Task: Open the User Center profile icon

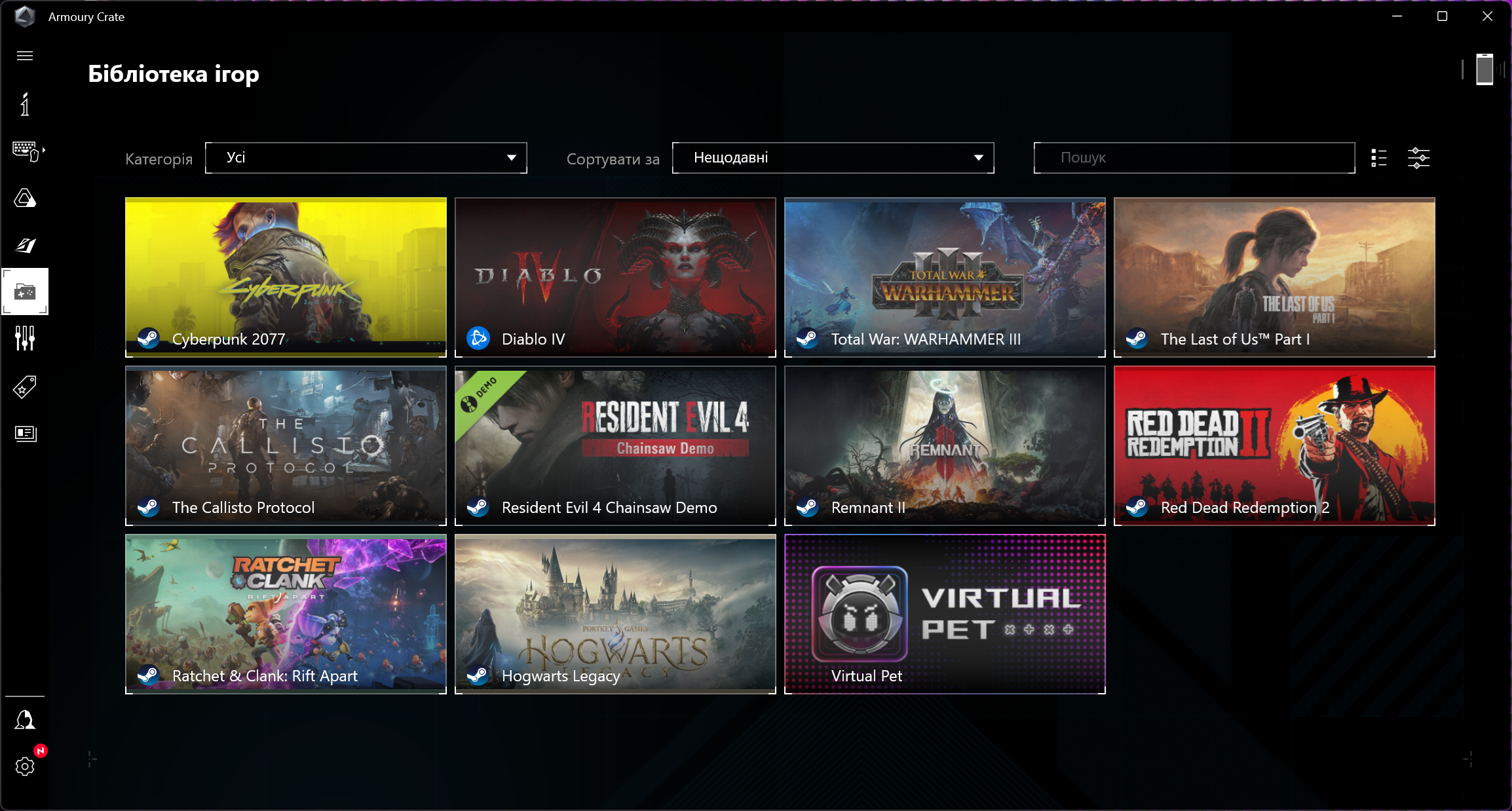Action: click(25, 719)
